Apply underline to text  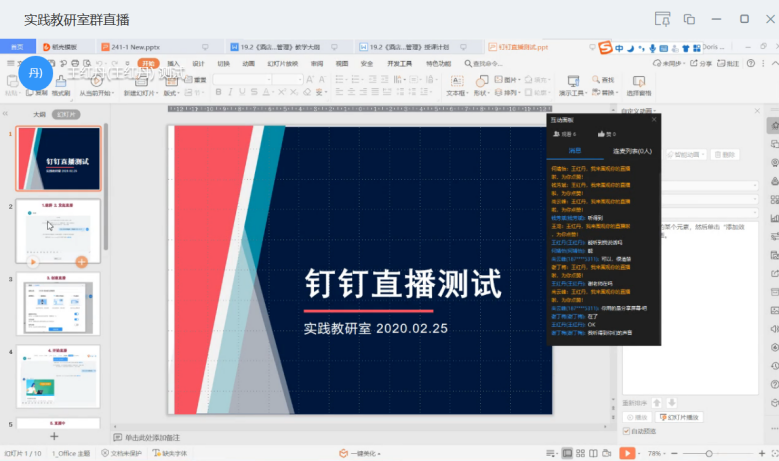click(x=242, y=92)
